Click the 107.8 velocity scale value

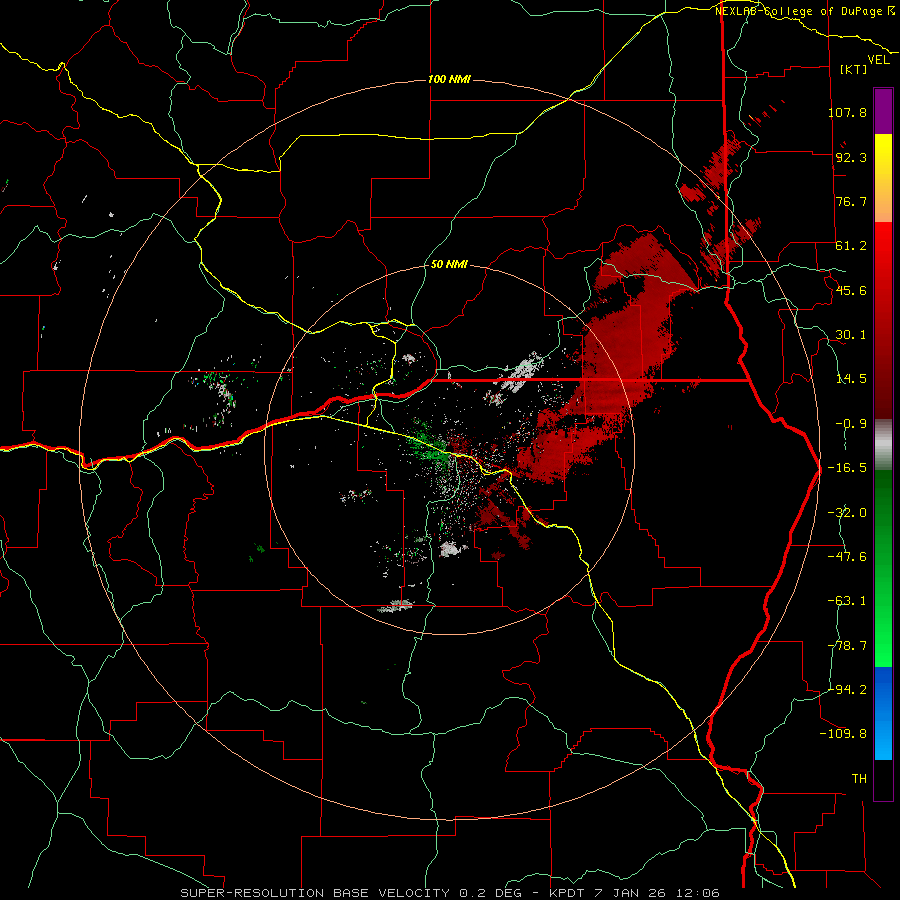(x=847, y=112)
